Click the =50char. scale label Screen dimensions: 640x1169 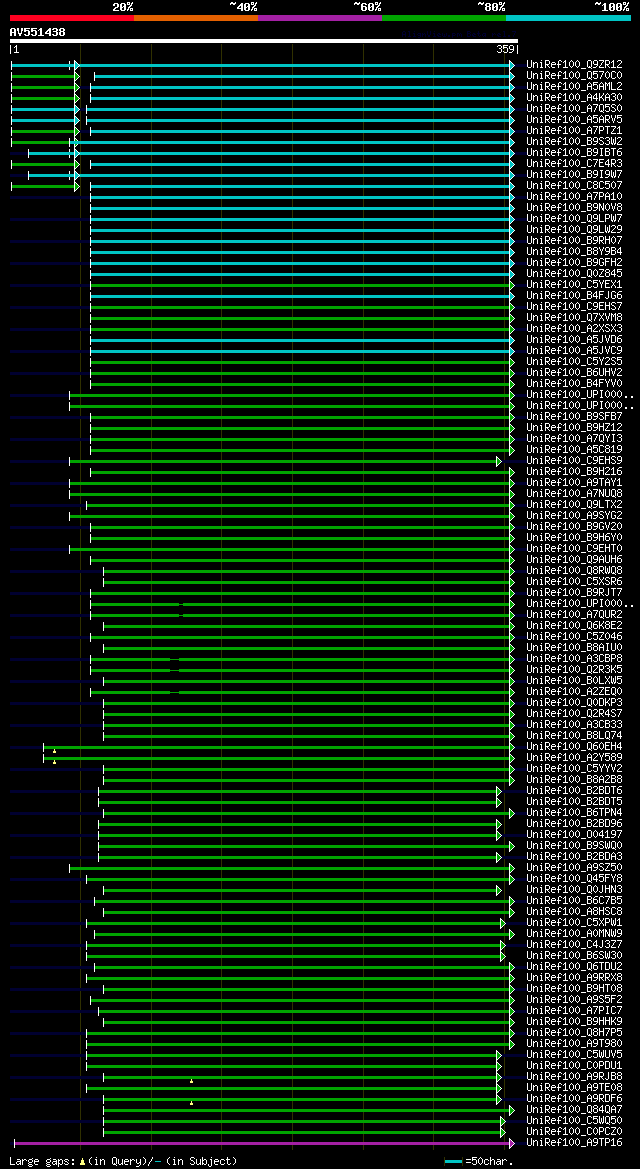click(489, 1161)
